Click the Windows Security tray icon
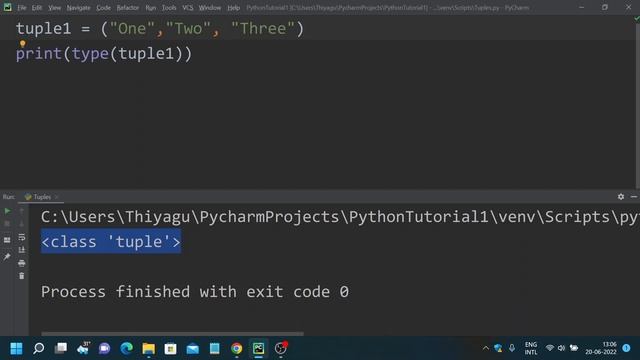The height and width of the screenshot is (360, 640). tap(498, 348)
